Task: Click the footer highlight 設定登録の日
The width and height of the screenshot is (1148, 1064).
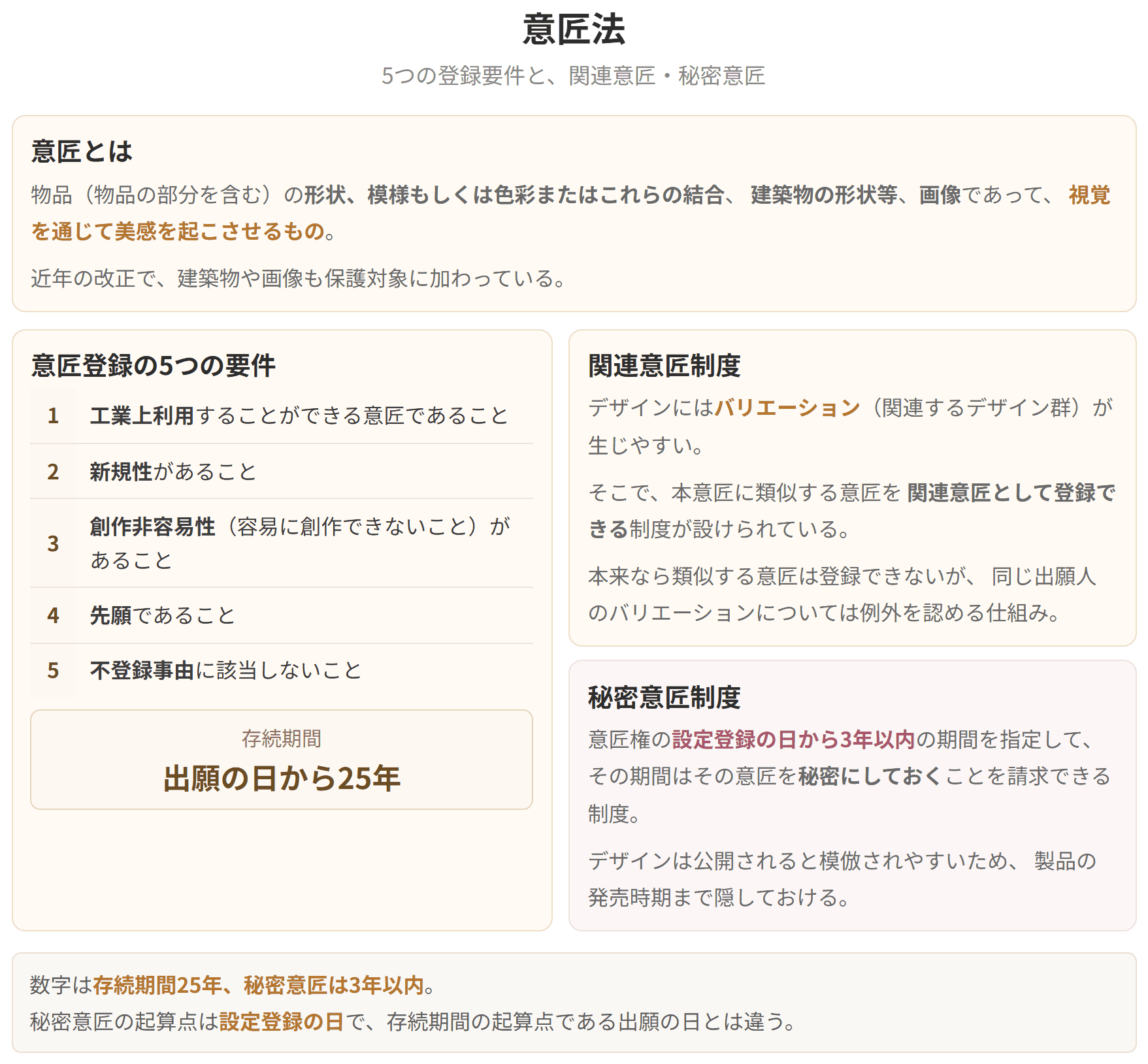Action: click(282, 1022)
